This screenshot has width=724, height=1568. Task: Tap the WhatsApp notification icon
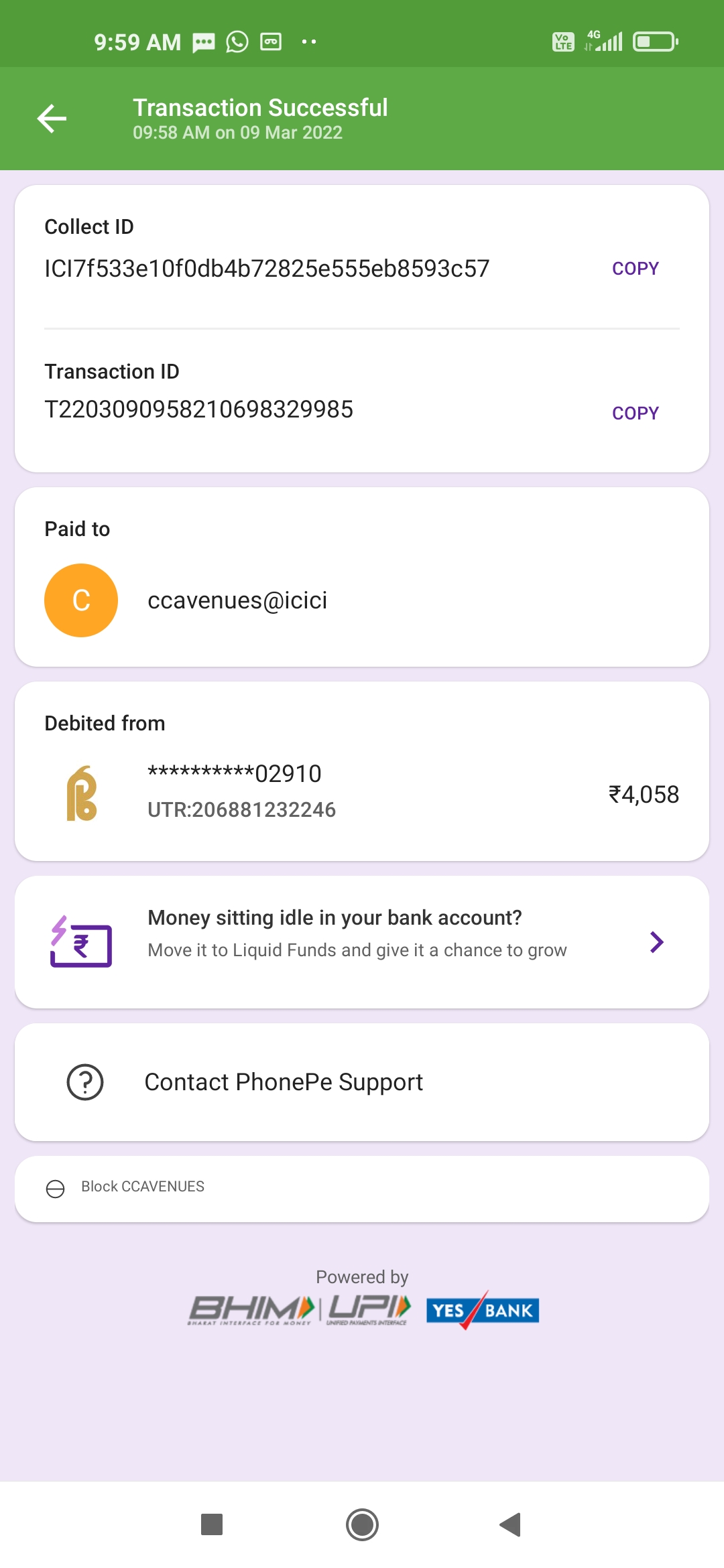237,42
